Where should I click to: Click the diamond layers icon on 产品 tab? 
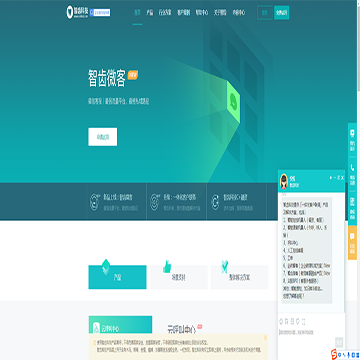106,266
